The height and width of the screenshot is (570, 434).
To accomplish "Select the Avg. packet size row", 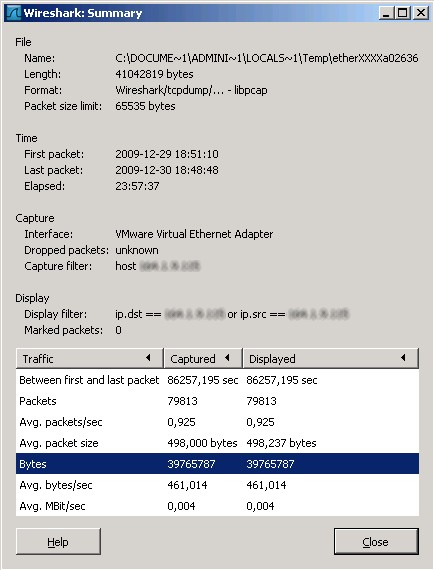I will 217,443.
